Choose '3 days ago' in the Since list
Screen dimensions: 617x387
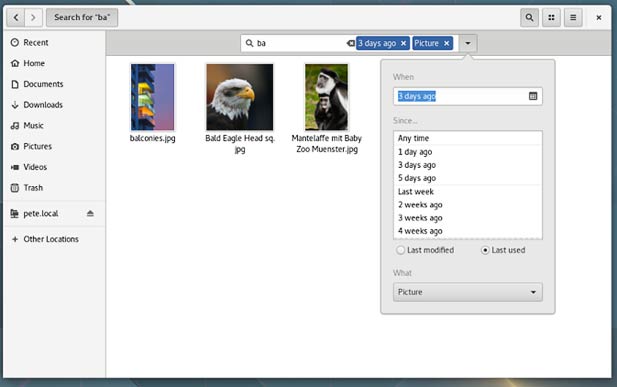(x=467, y=165)
